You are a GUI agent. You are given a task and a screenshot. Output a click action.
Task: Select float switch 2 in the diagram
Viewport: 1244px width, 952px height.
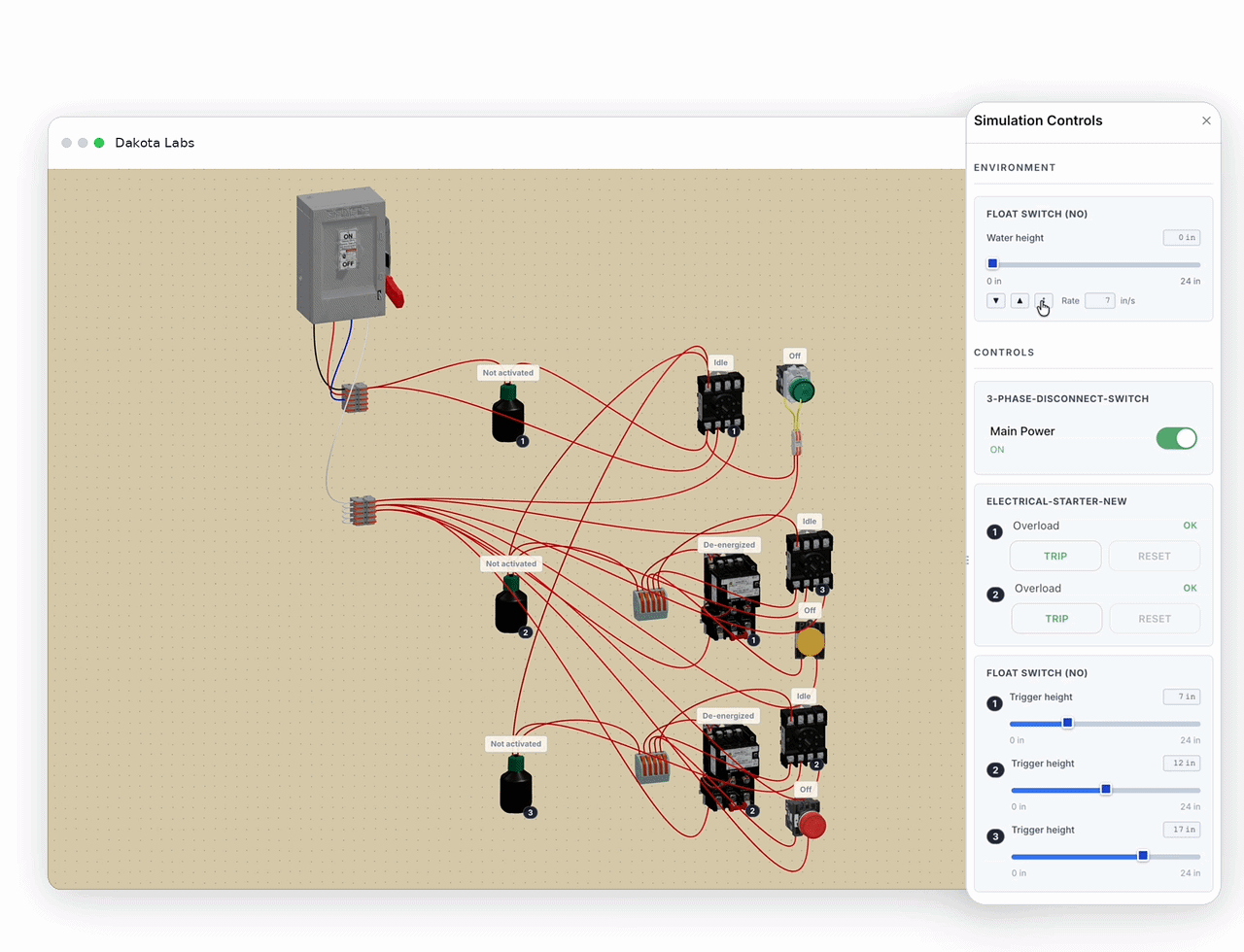511,604
